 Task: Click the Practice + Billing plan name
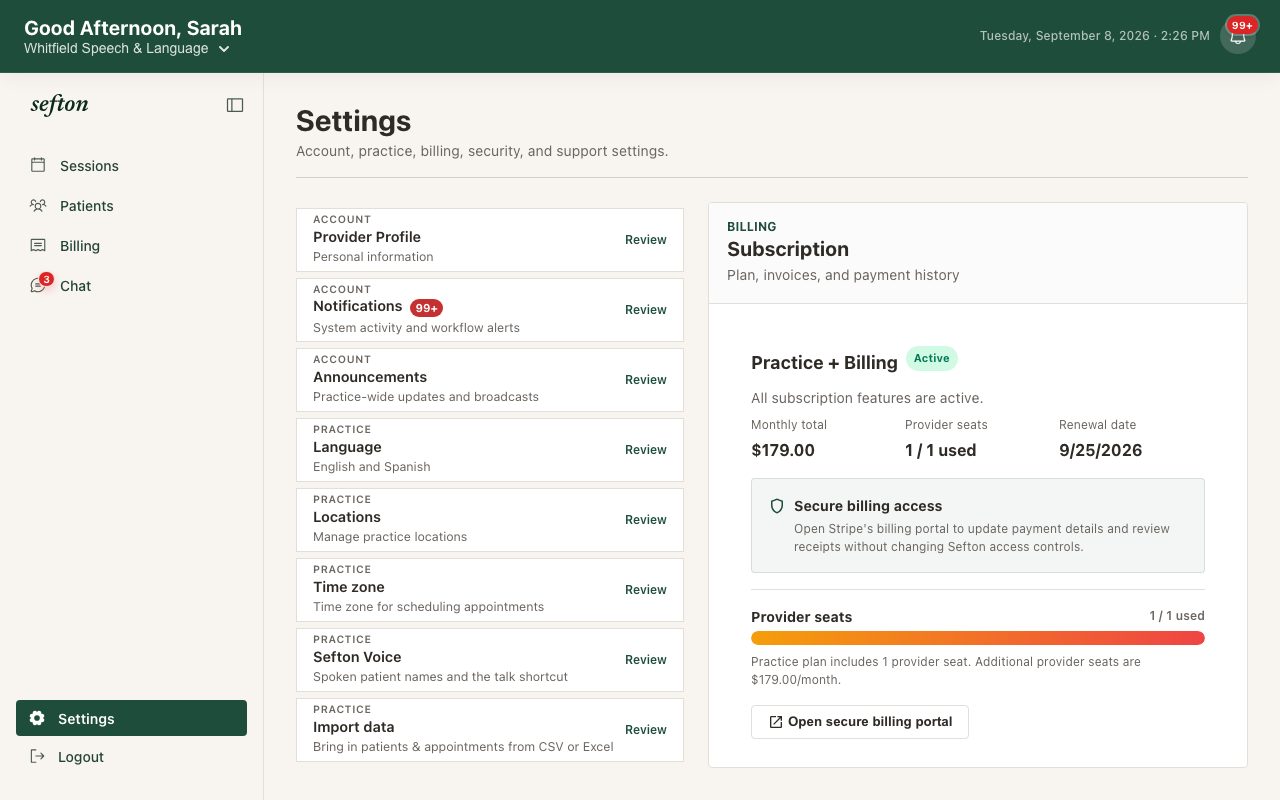coord(824,363)
